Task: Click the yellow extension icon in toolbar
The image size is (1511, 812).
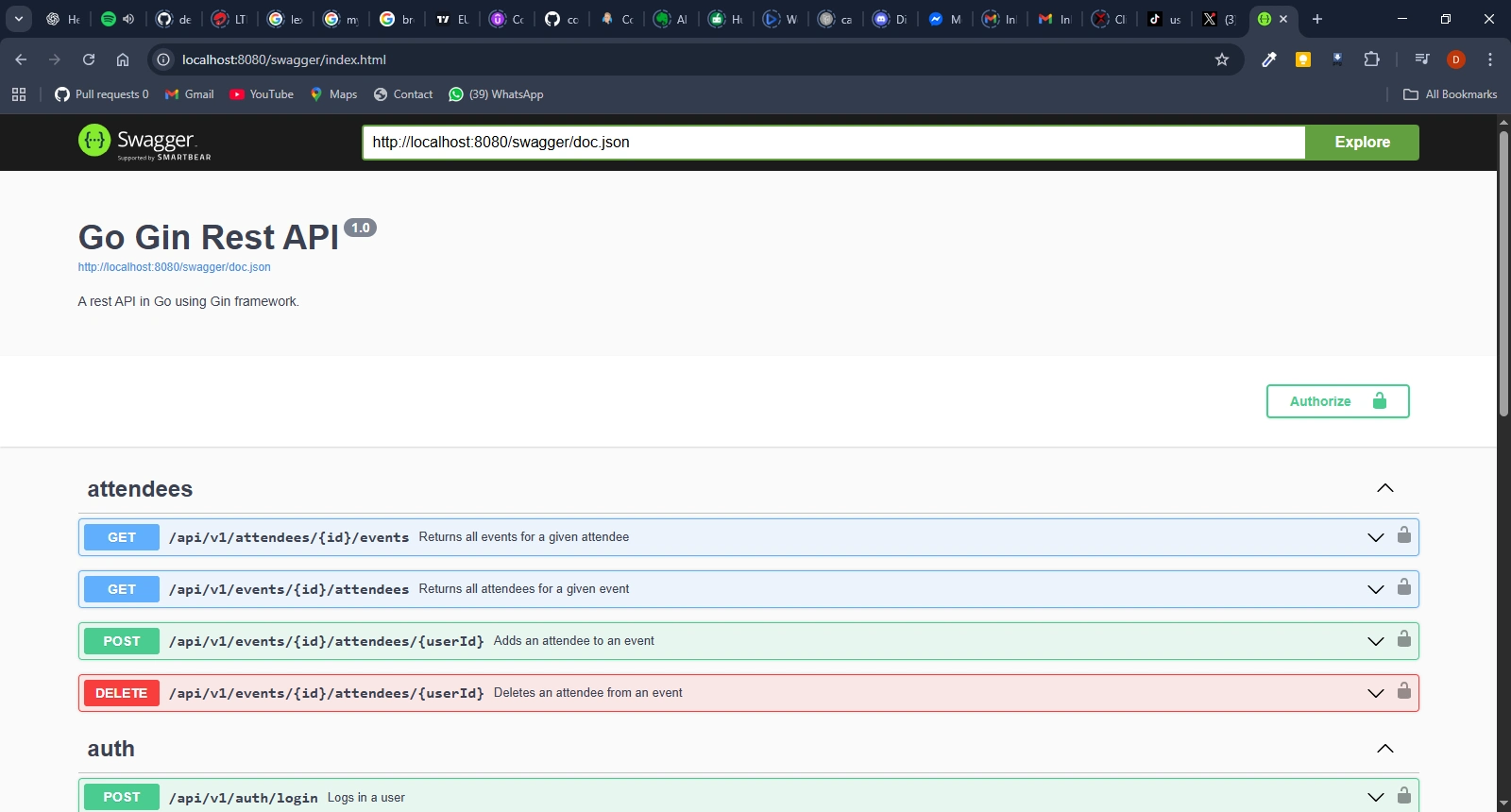Action: click(1303, 59)
